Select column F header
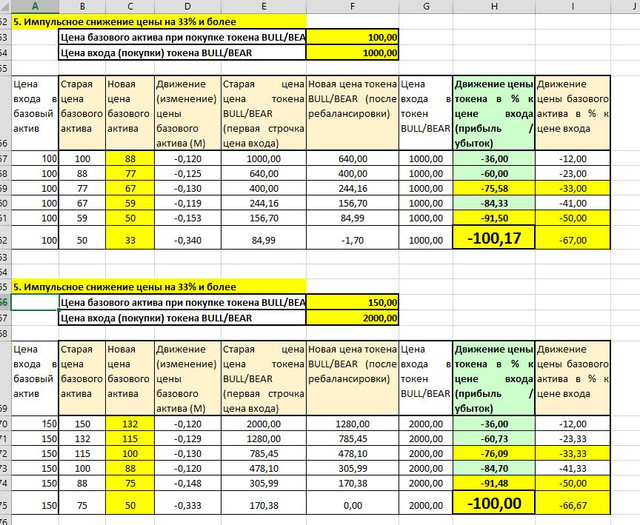The height and width of the screenshot is (525, 640). click(x=352, y=6)
